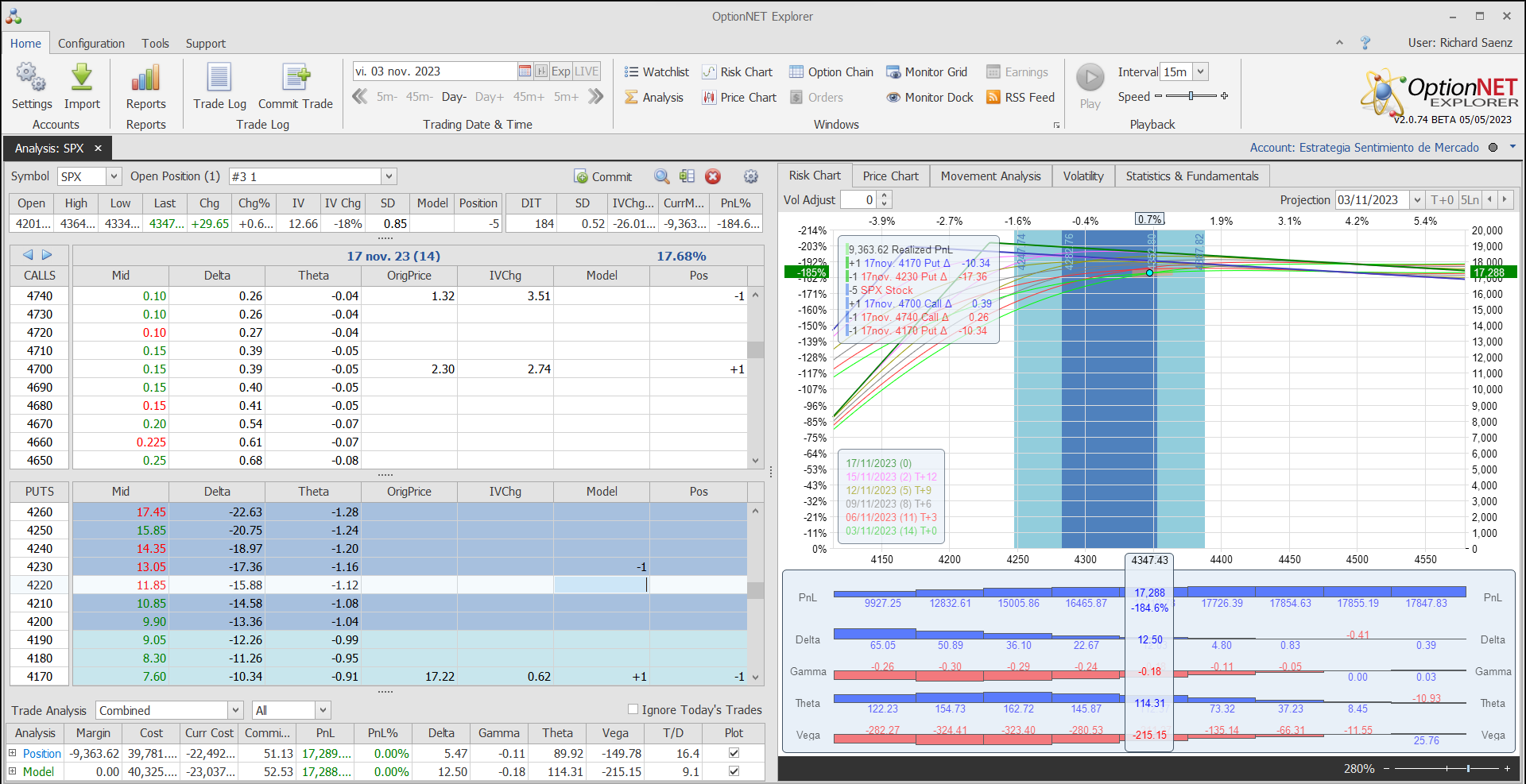This screenshot has height=784, width=1526.
Task: Click the LIVE button
Action: [x=587, y=71]
